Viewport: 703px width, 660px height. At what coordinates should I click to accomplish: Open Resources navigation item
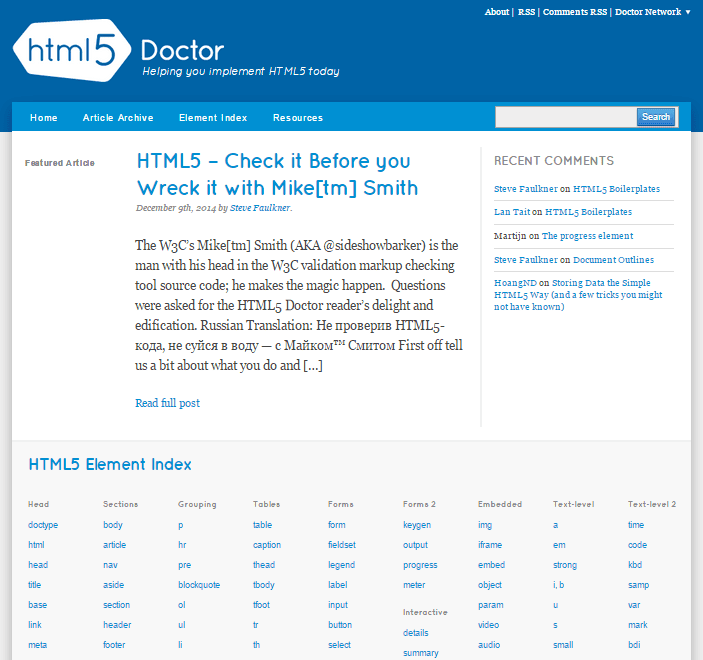click(x=298, y=117)
